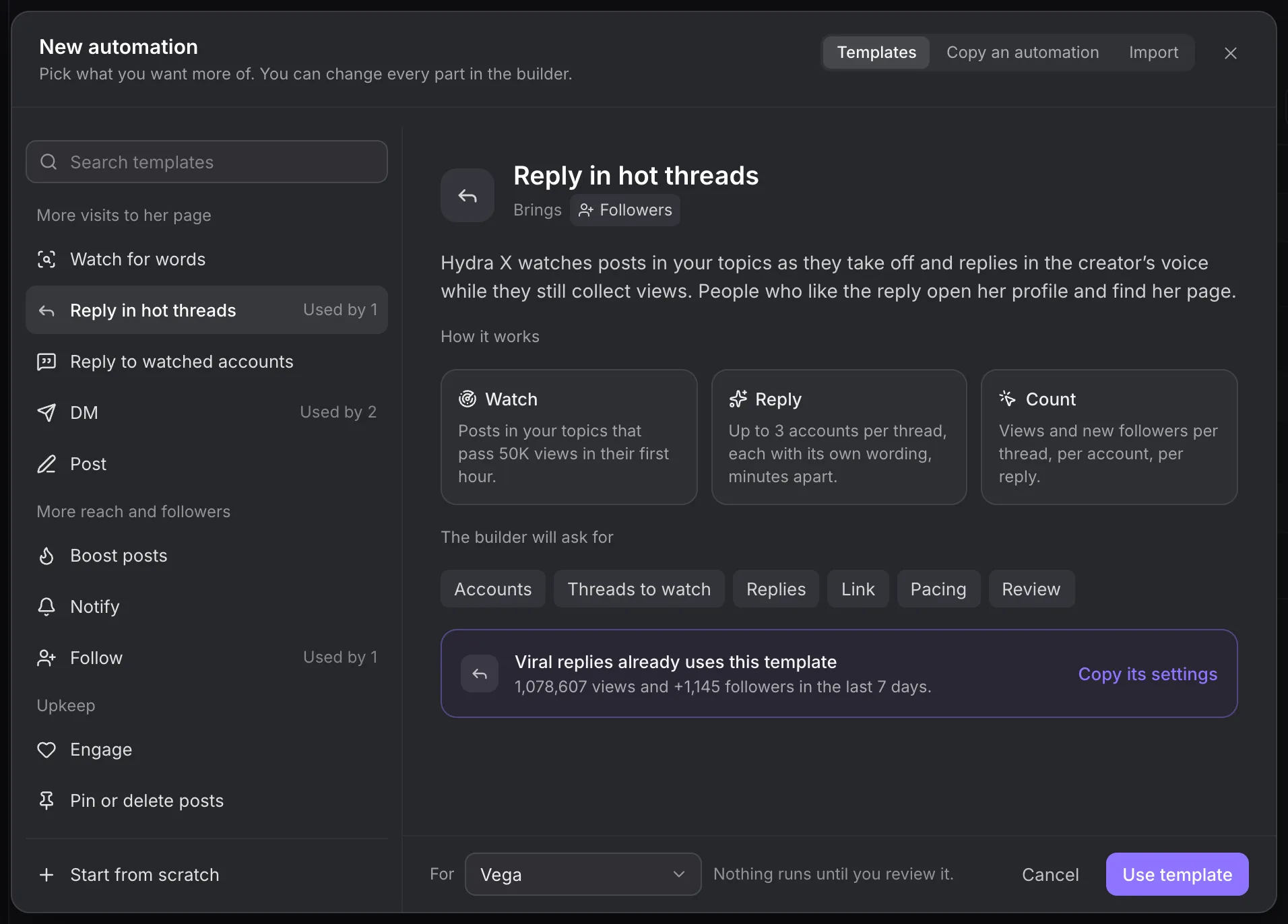Viewport: 1288px width, 924px height.
Task: Click the quote bubble icon for Reply to watched accounts
Action: (46, 362)
